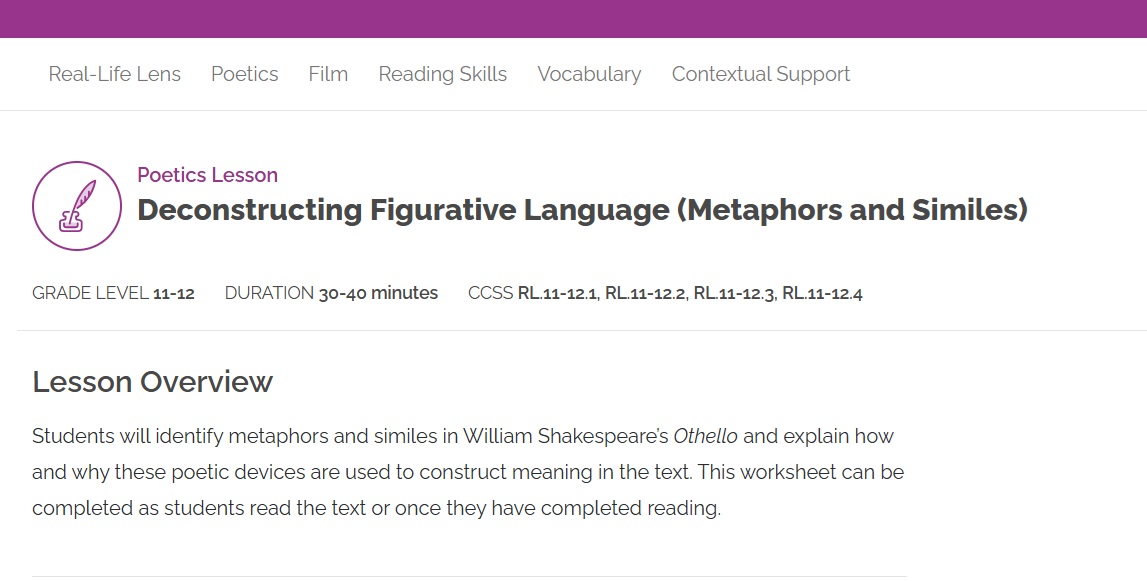Select the Grade Level 11-12 text
The height and width of the screenshot is (581, 1147).
coord(113,293)
